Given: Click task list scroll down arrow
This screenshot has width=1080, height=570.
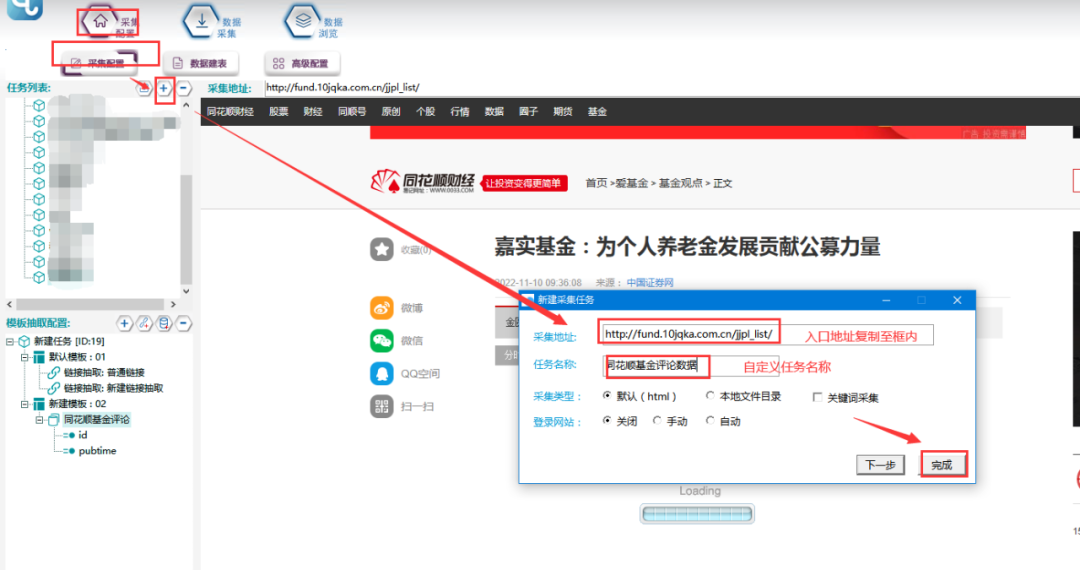Looking at the screenshot, I should click(186, 291).
